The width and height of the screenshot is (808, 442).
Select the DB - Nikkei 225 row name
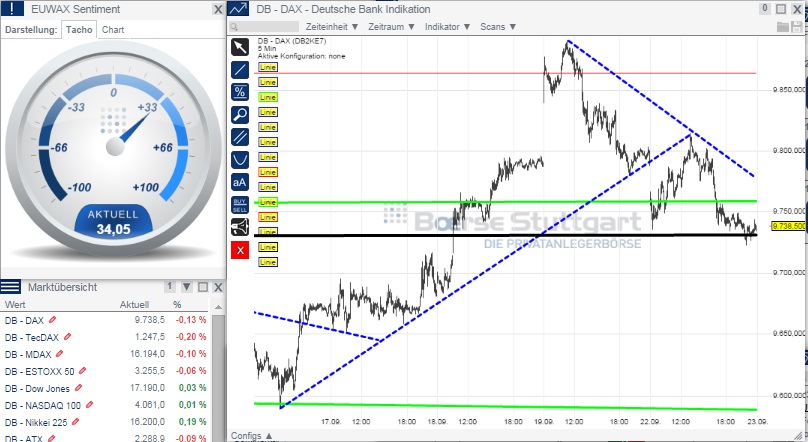click(36, 422)
